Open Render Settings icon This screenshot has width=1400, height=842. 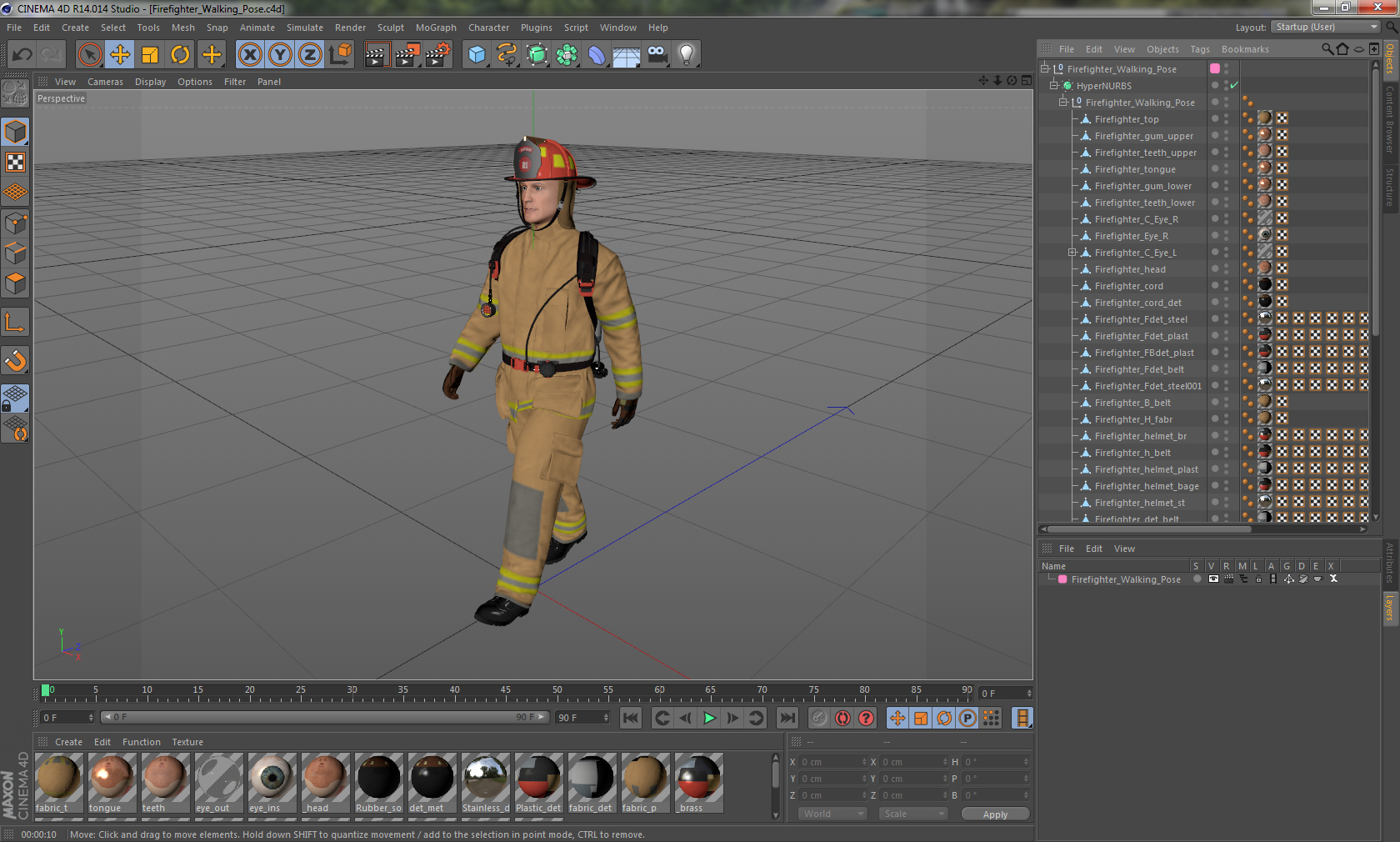coord(437,55)
